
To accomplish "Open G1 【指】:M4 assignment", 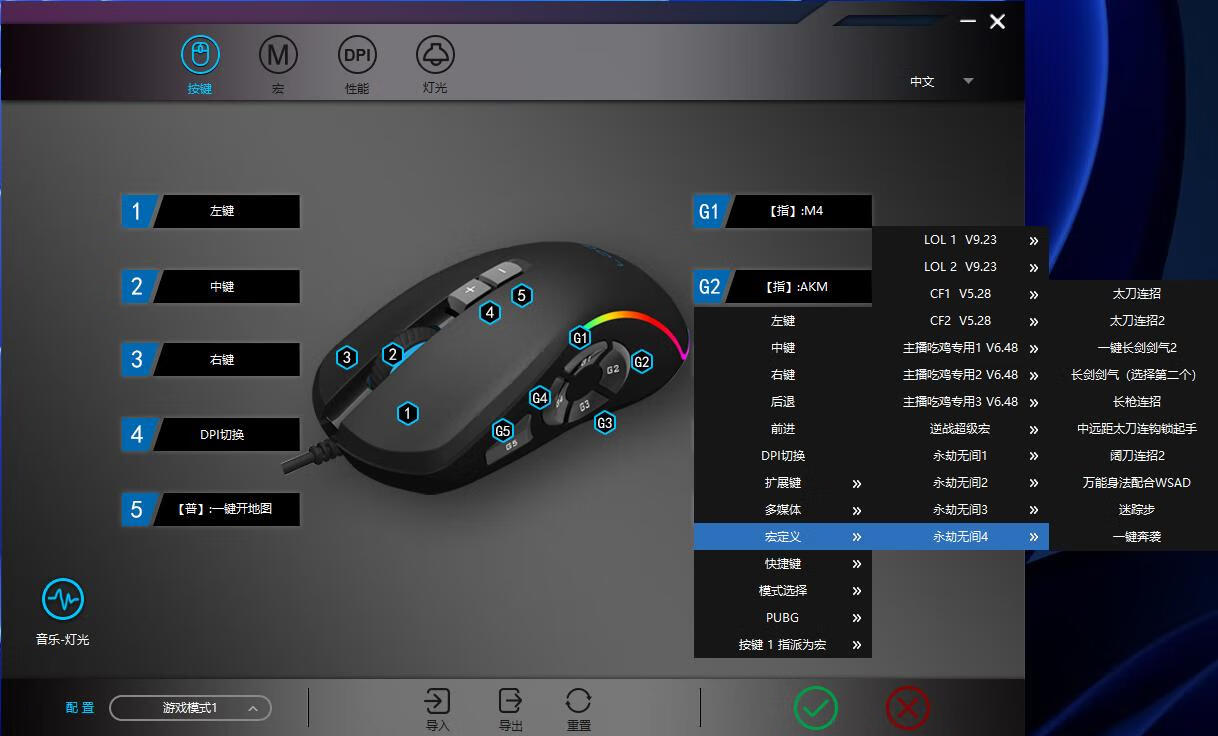I will (x=783, y=212).
